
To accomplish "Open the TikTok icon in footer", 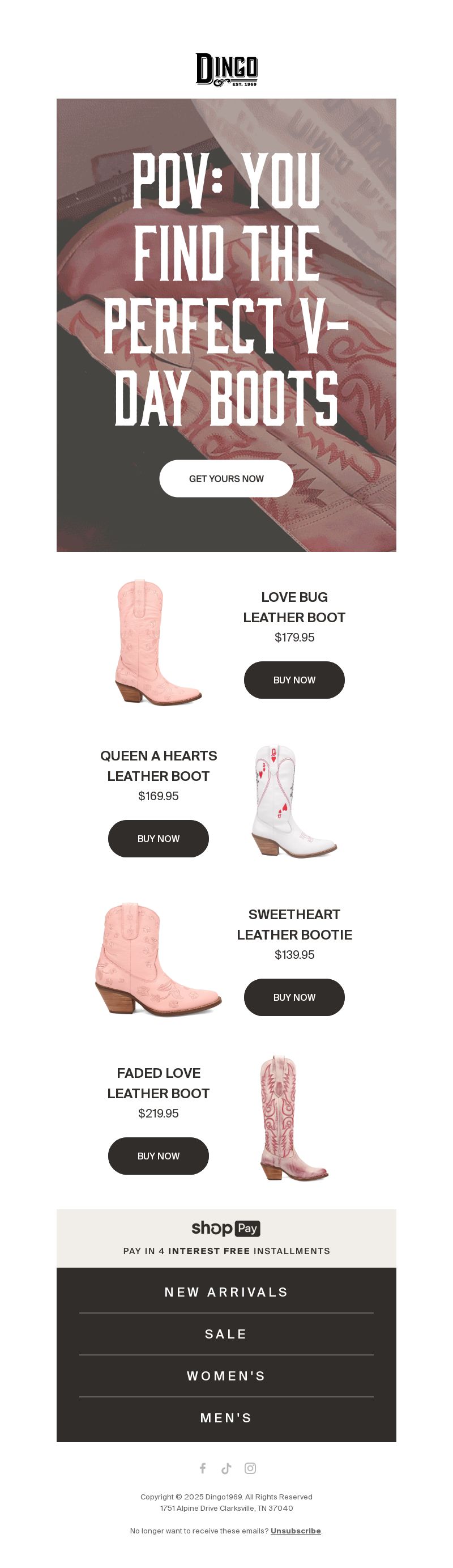I will tap(226, 1468).
